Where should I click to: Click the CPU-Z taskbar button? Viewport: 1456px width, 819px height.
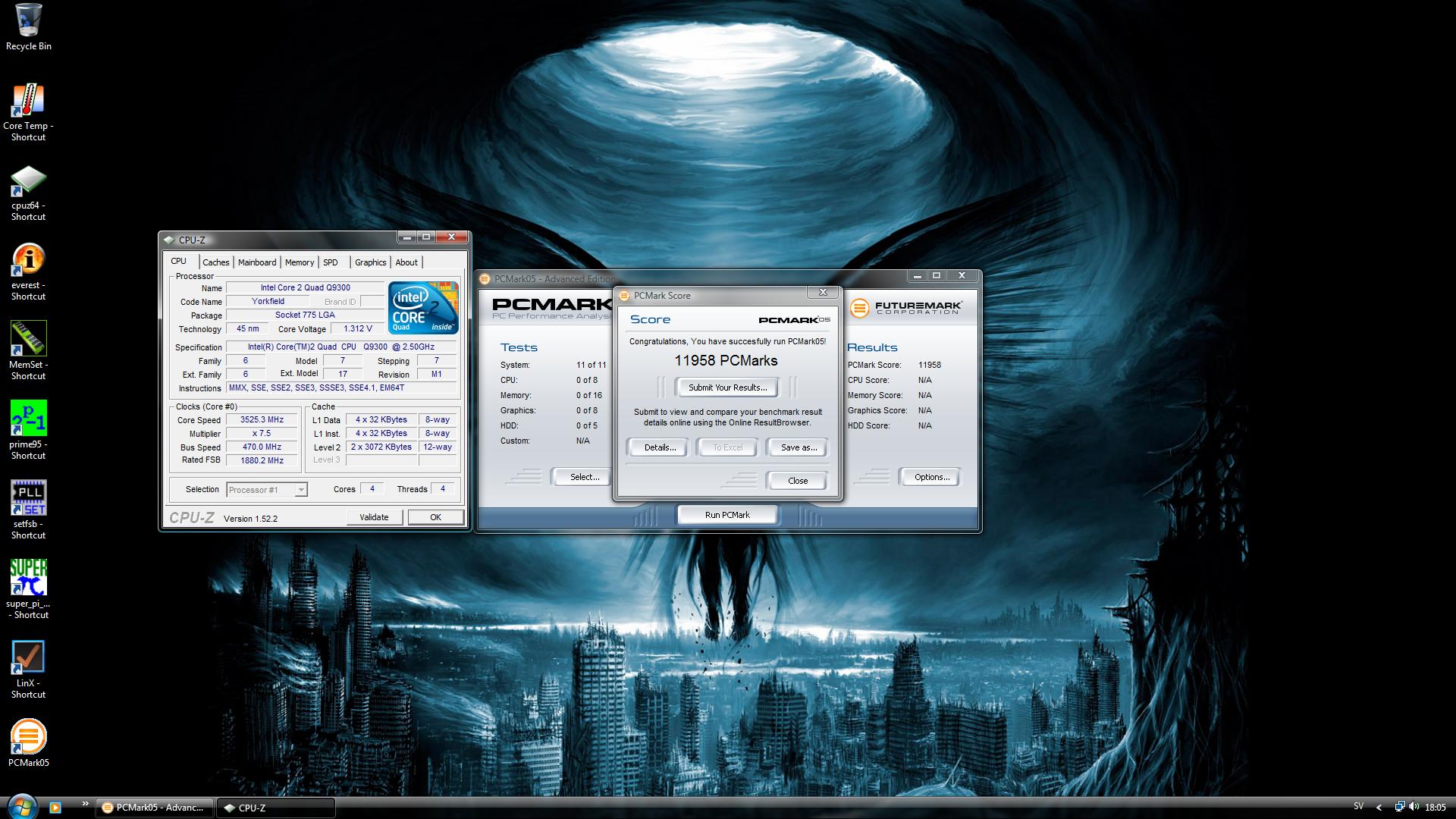click(x=275, y=808)
